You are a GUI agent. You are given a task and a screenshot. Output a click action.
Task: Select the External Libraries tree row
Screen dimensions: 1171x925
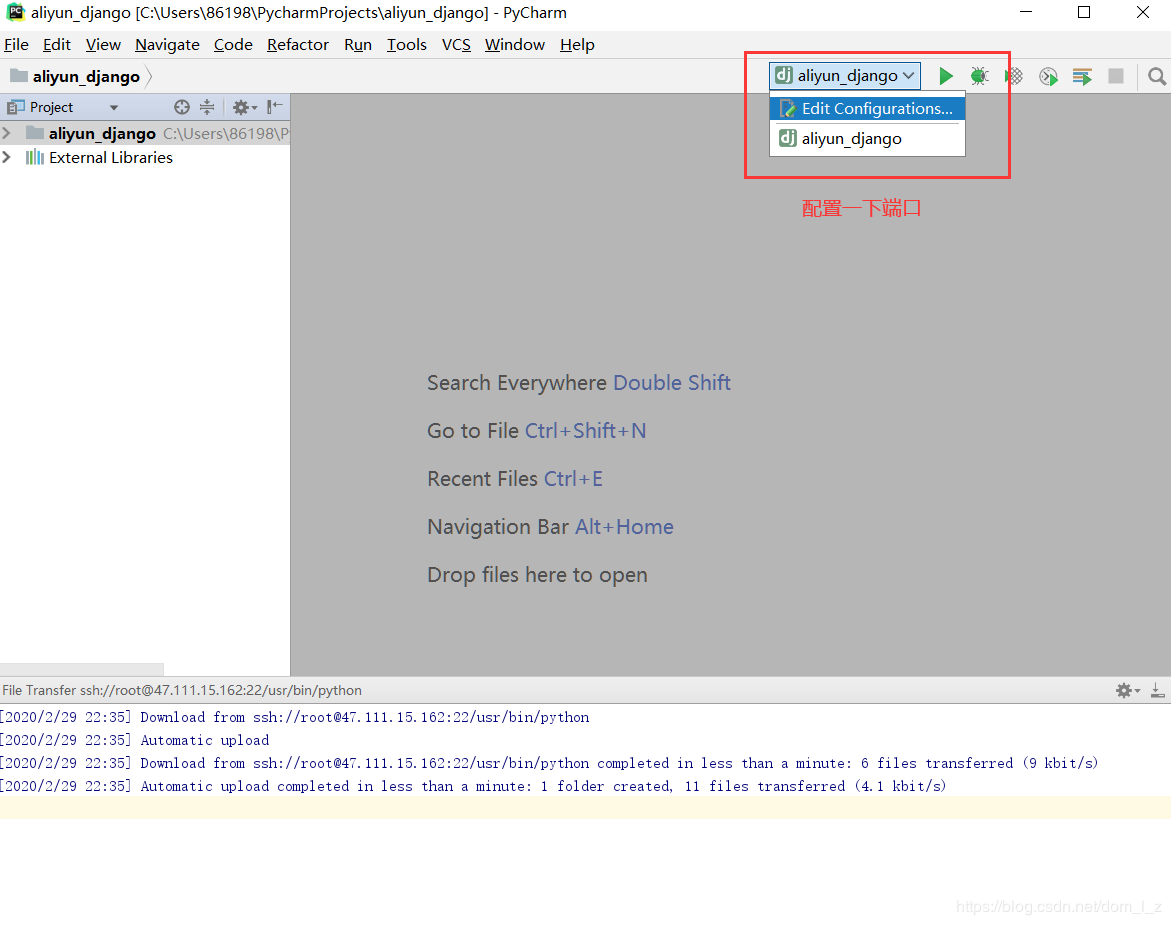pyautogui.click(x=145, y=158)
